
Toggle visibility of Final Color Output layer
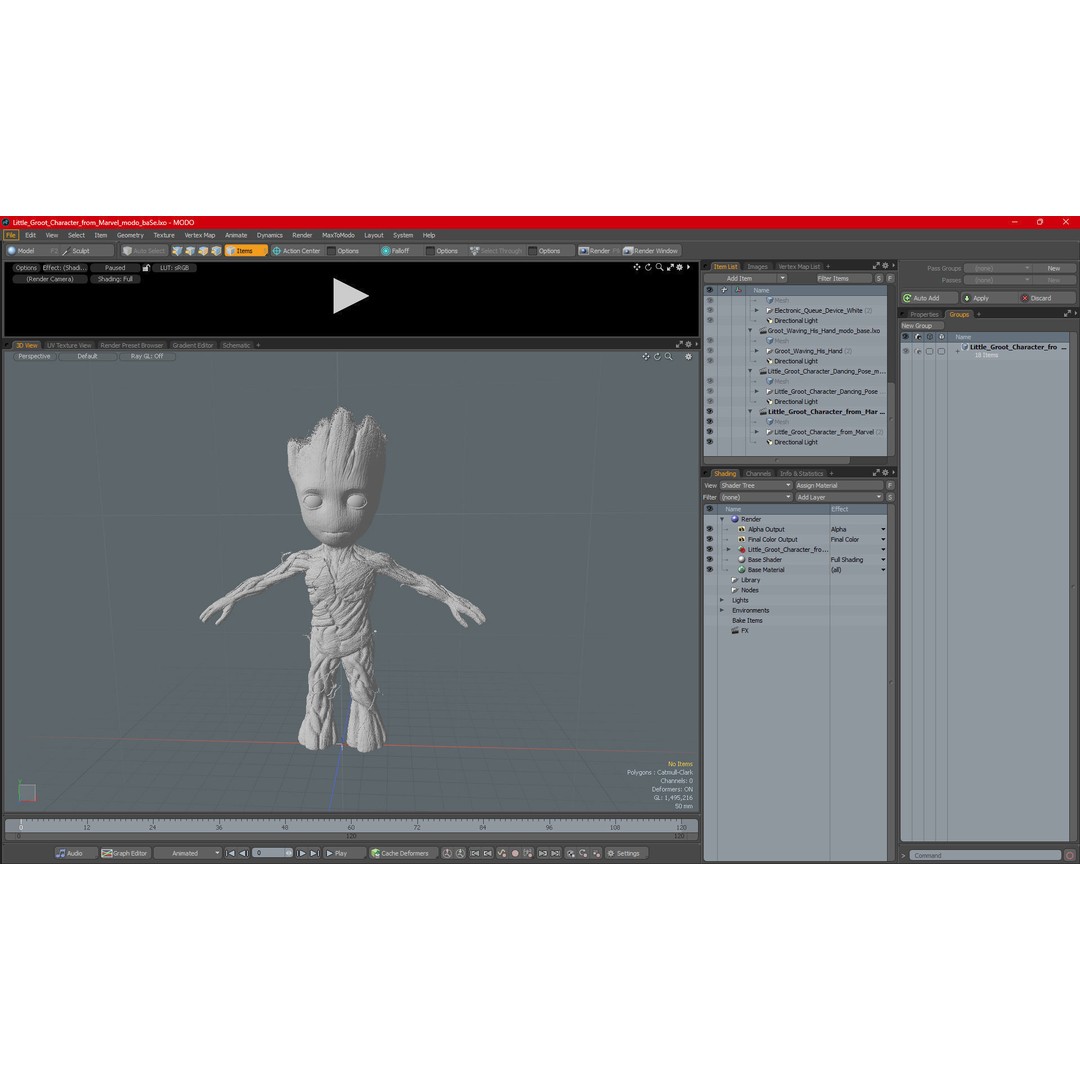709,539
